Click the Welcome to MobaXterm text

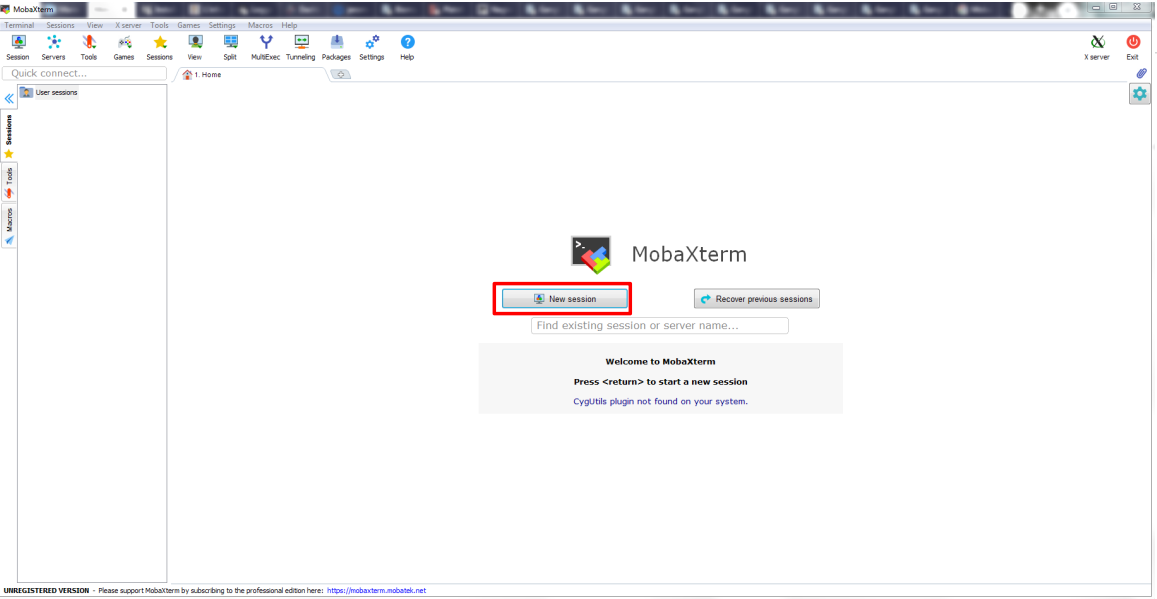click(x=660, y=362)
